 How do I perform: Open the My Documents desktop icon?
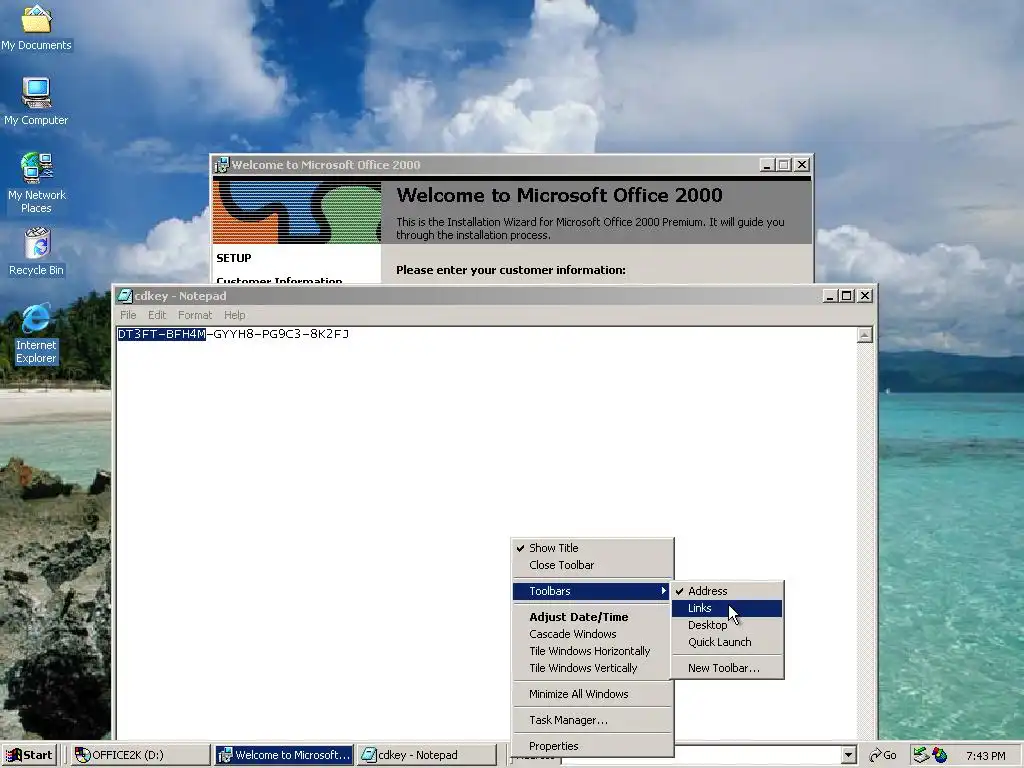[36, 27]
